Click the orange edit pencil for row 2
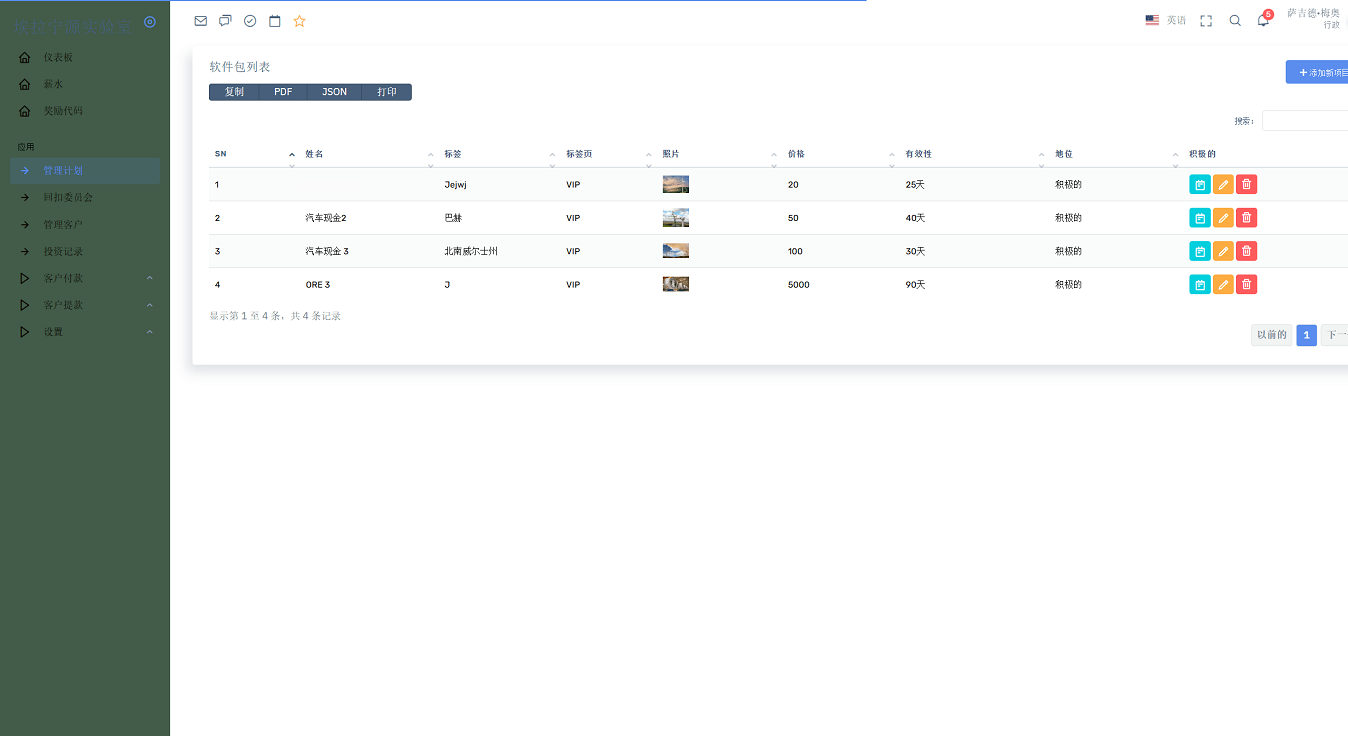The height and width of the screenshot is (736, 1348). point(1223,218)
